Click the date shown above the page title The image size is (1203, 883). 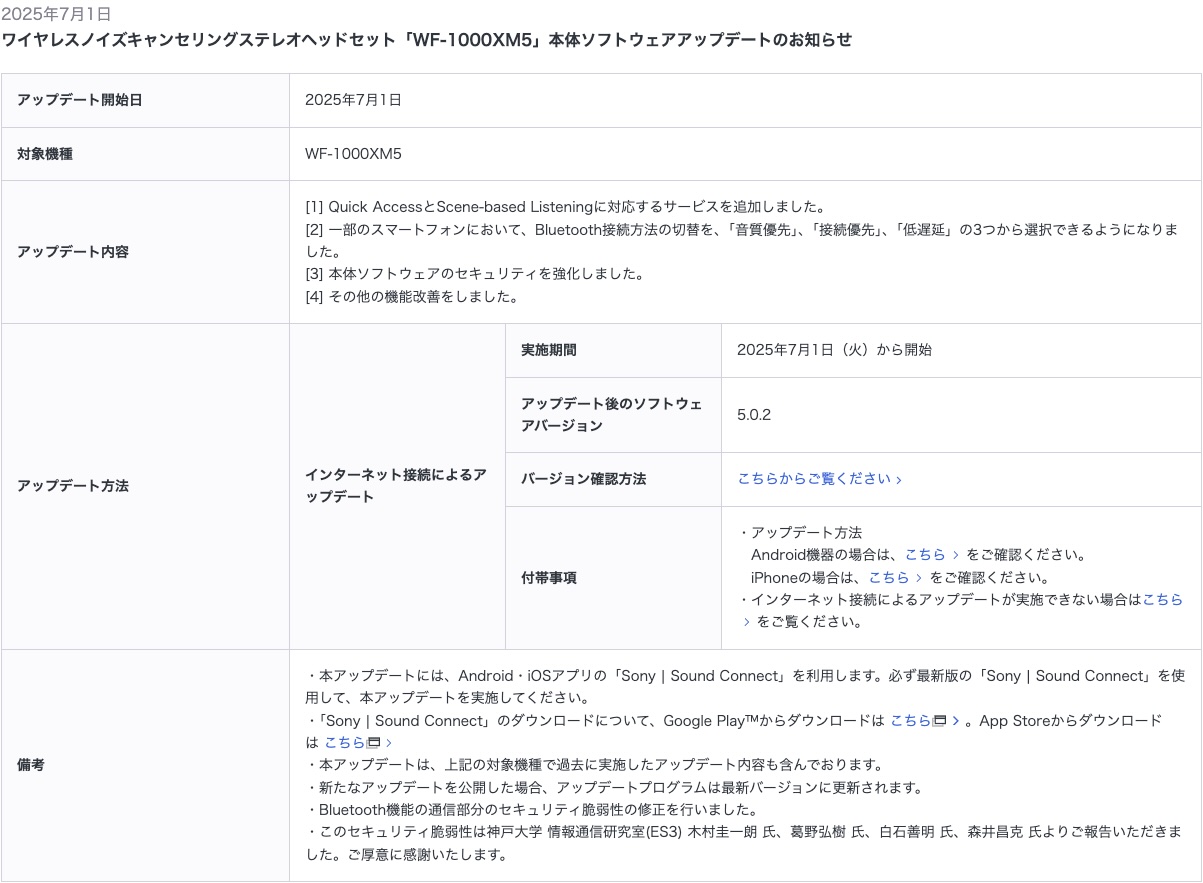[x=56, y=14]
